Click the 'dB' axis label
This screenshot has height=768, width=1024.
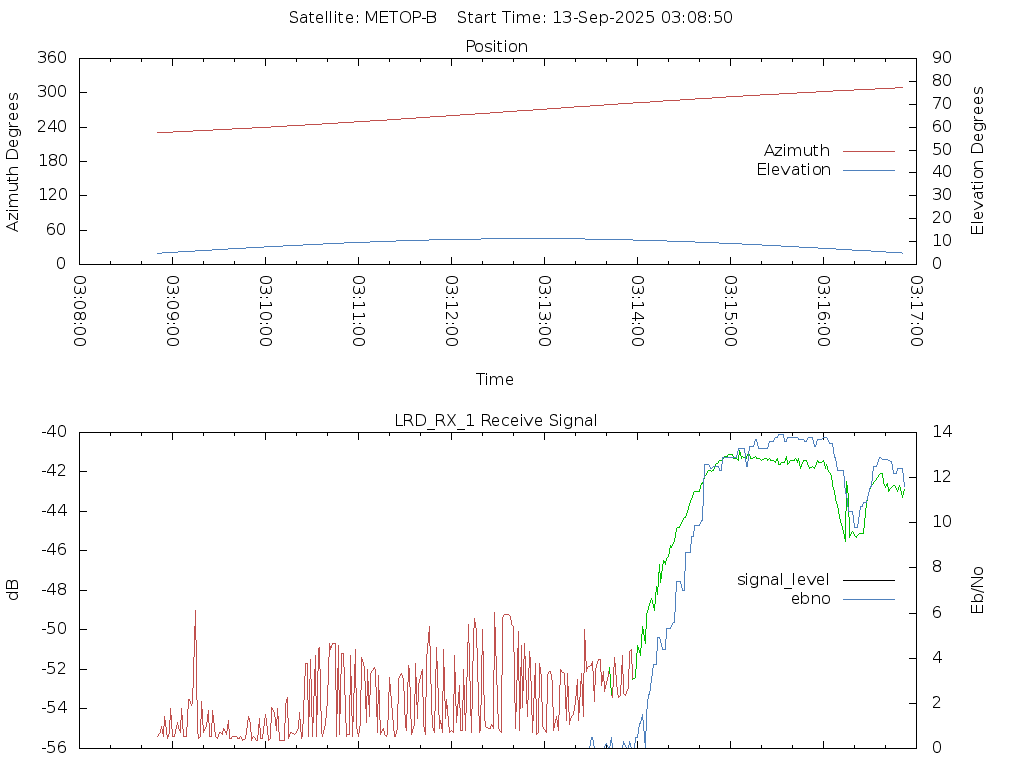tap(12, 589)
